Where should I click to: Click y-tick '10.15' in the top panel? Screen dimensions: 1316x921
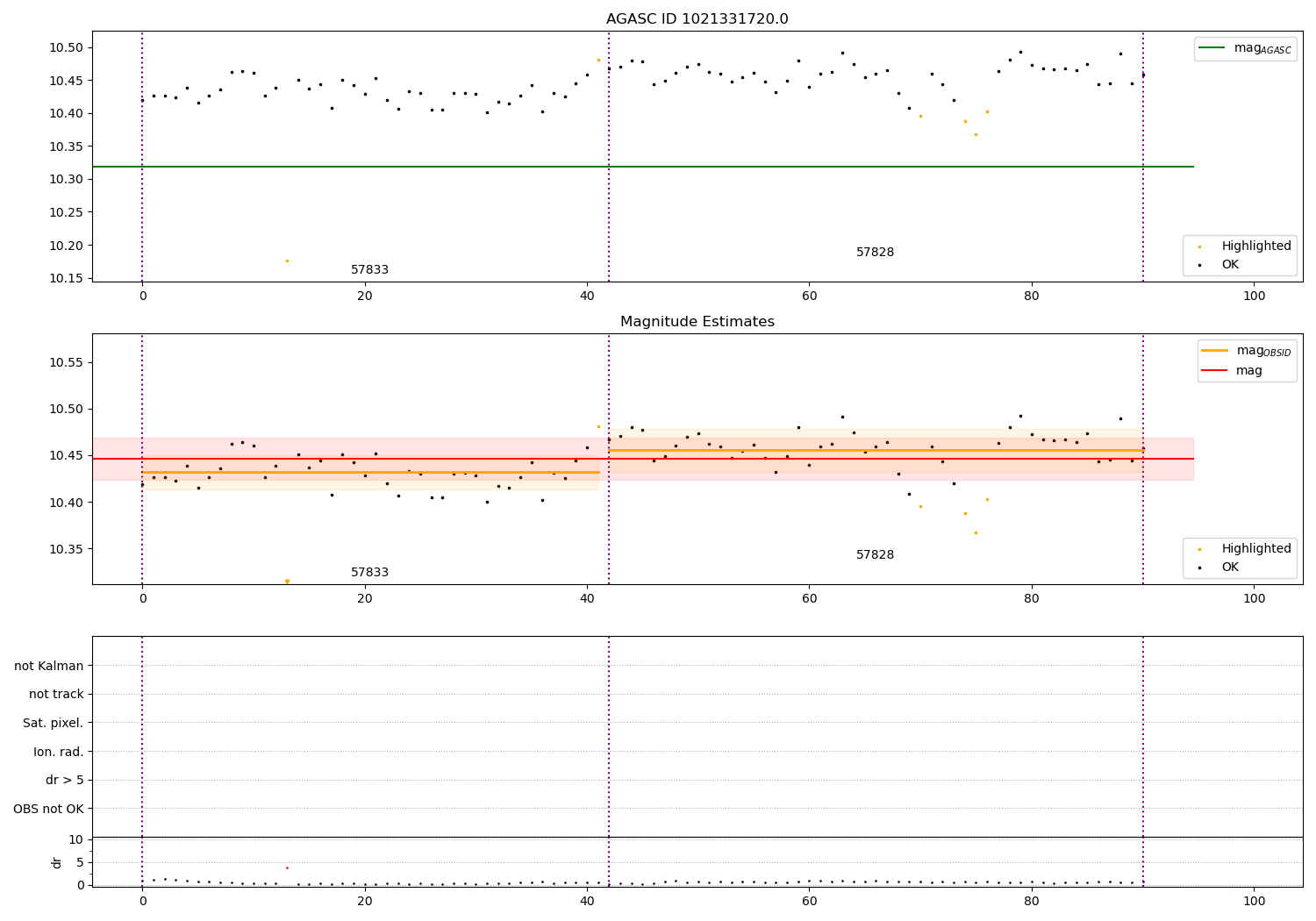pyautogui.click(x=66, y=279)
